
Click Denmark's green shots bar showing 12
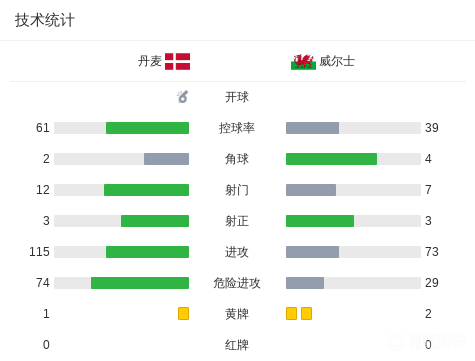pos(146,190)
